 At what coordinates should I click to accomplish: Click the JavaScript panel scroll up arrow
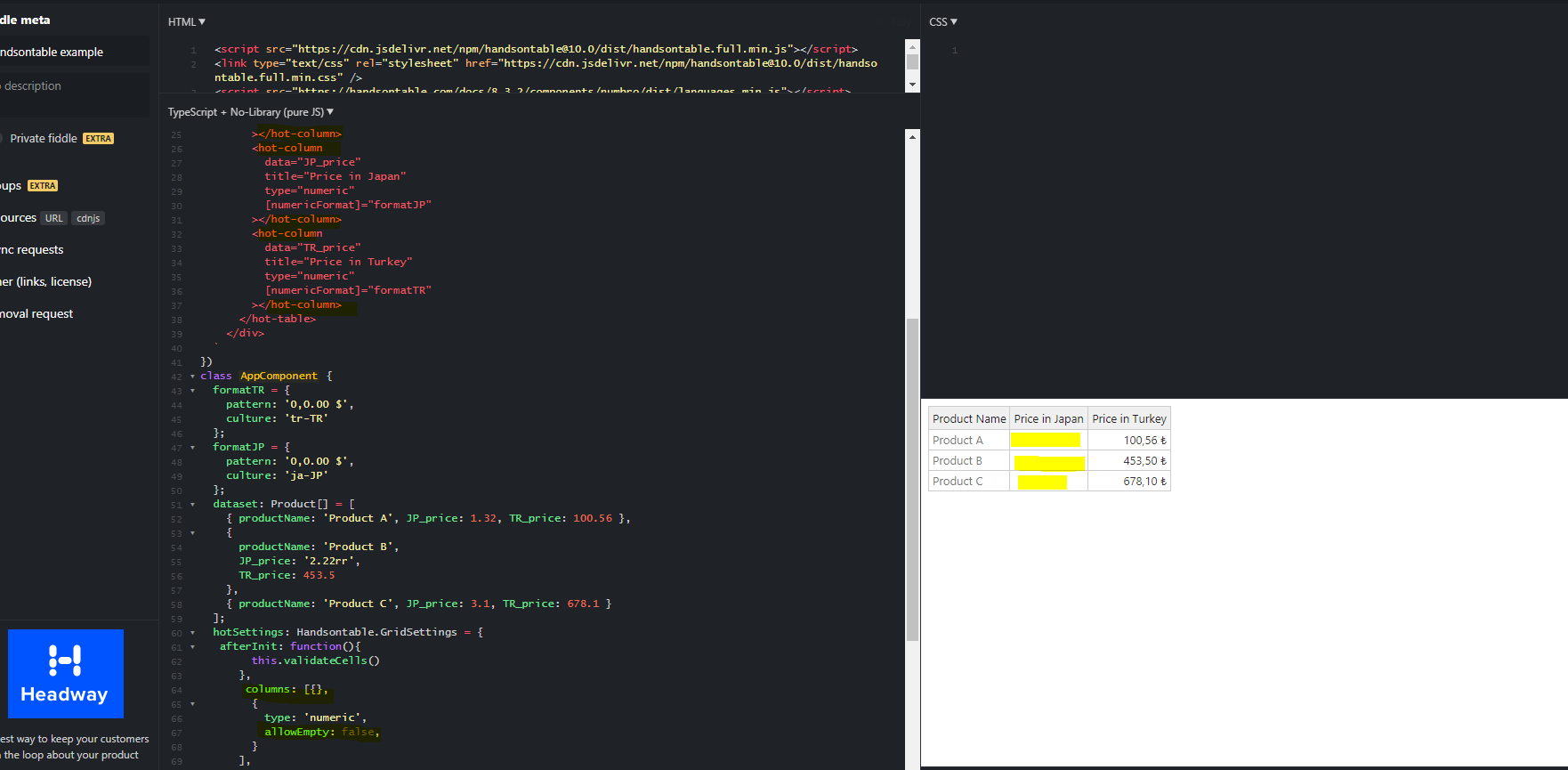click(x=912, y=137)
